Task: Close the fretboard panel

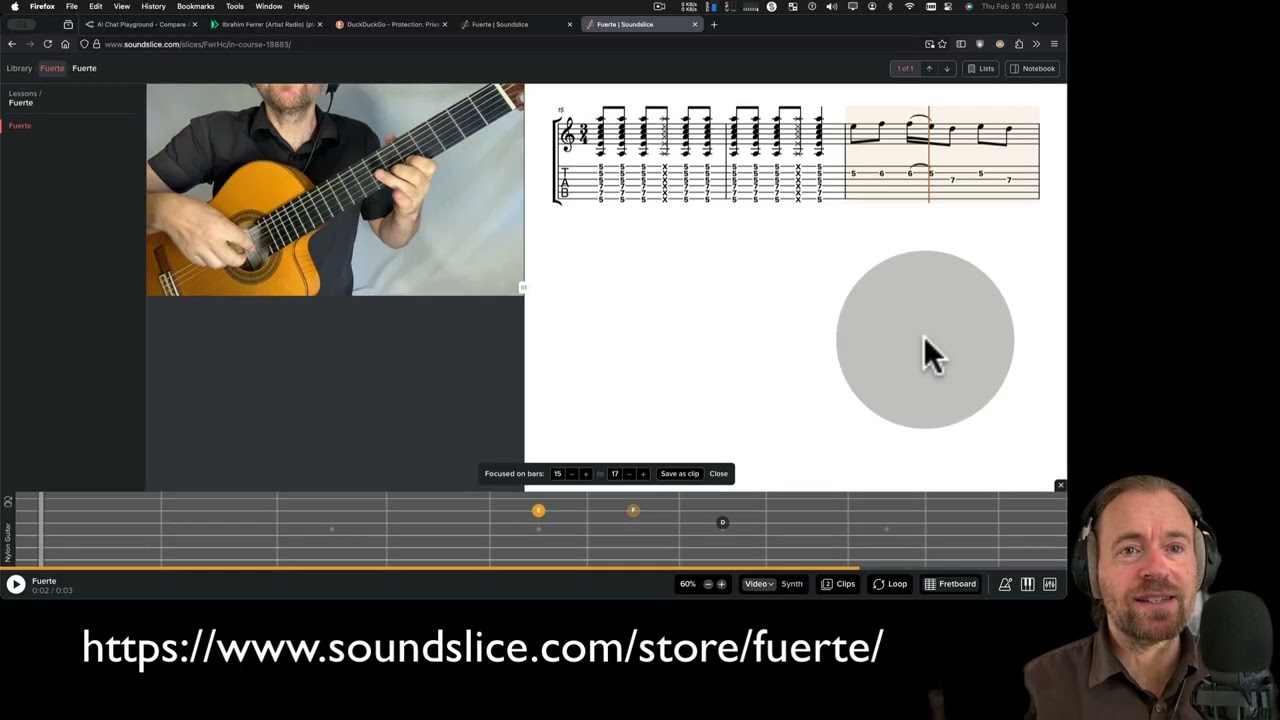Action: [x=1061, y=486]
